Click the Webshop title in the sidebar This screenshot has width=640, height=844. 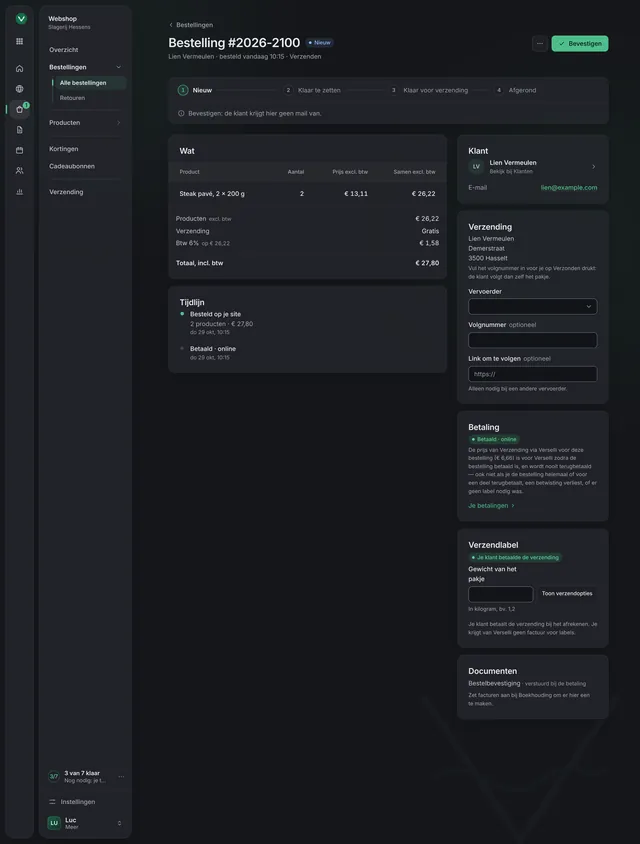point(62,18)
